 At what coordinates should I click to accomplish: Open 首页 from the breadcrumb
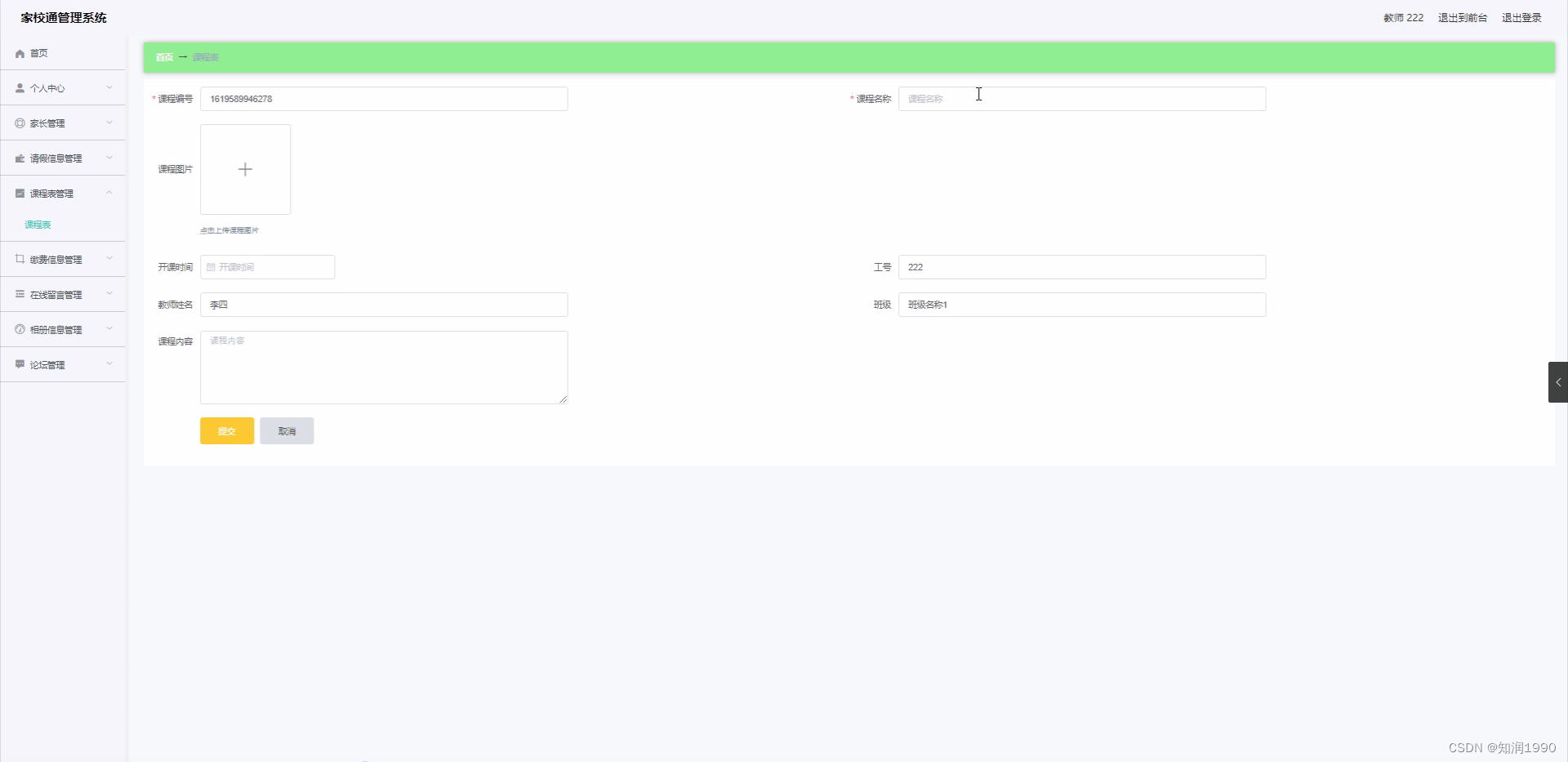tap(163, 57)
